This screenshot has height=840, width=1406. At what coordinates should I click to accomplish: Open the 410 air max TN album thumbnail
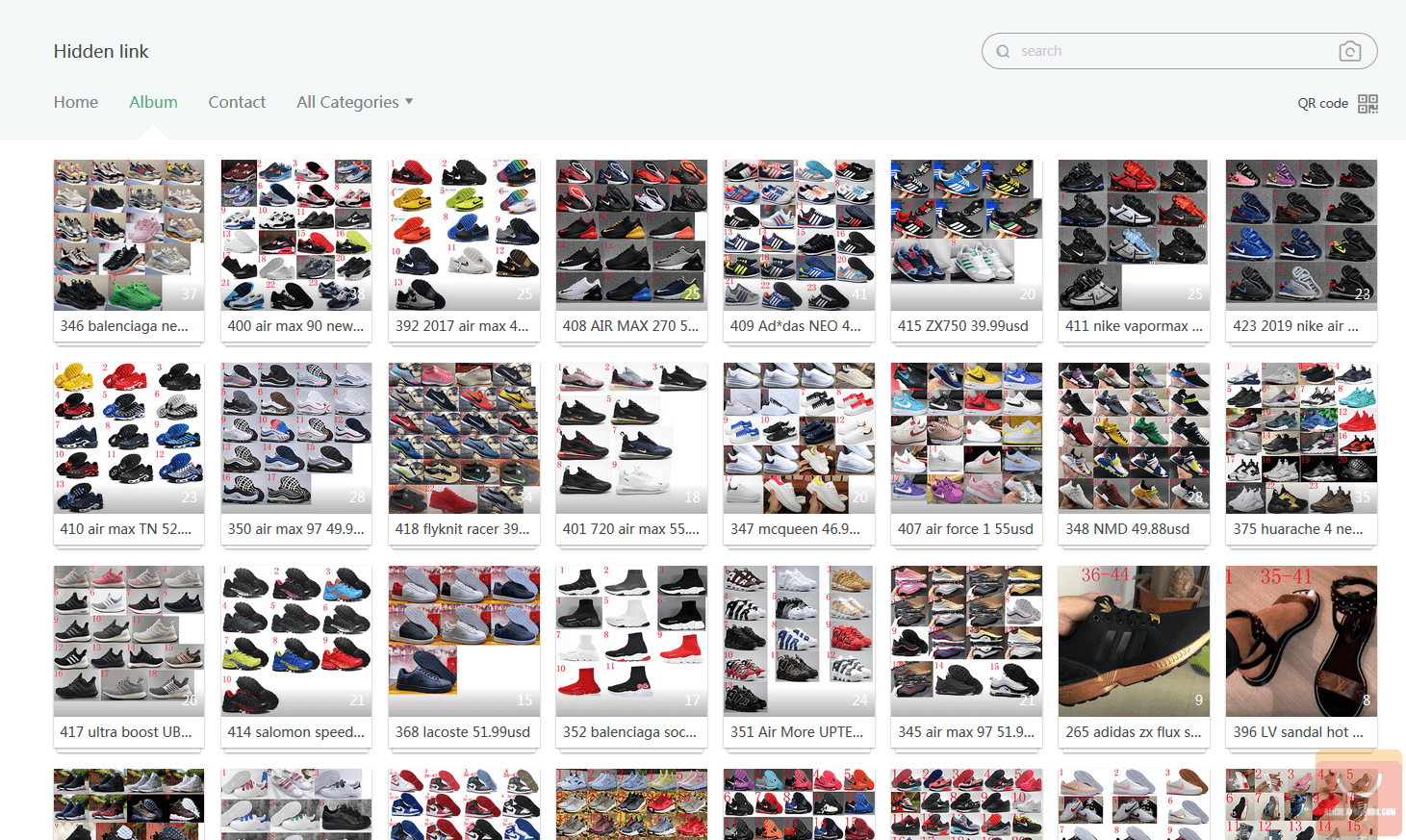[129, 438]
